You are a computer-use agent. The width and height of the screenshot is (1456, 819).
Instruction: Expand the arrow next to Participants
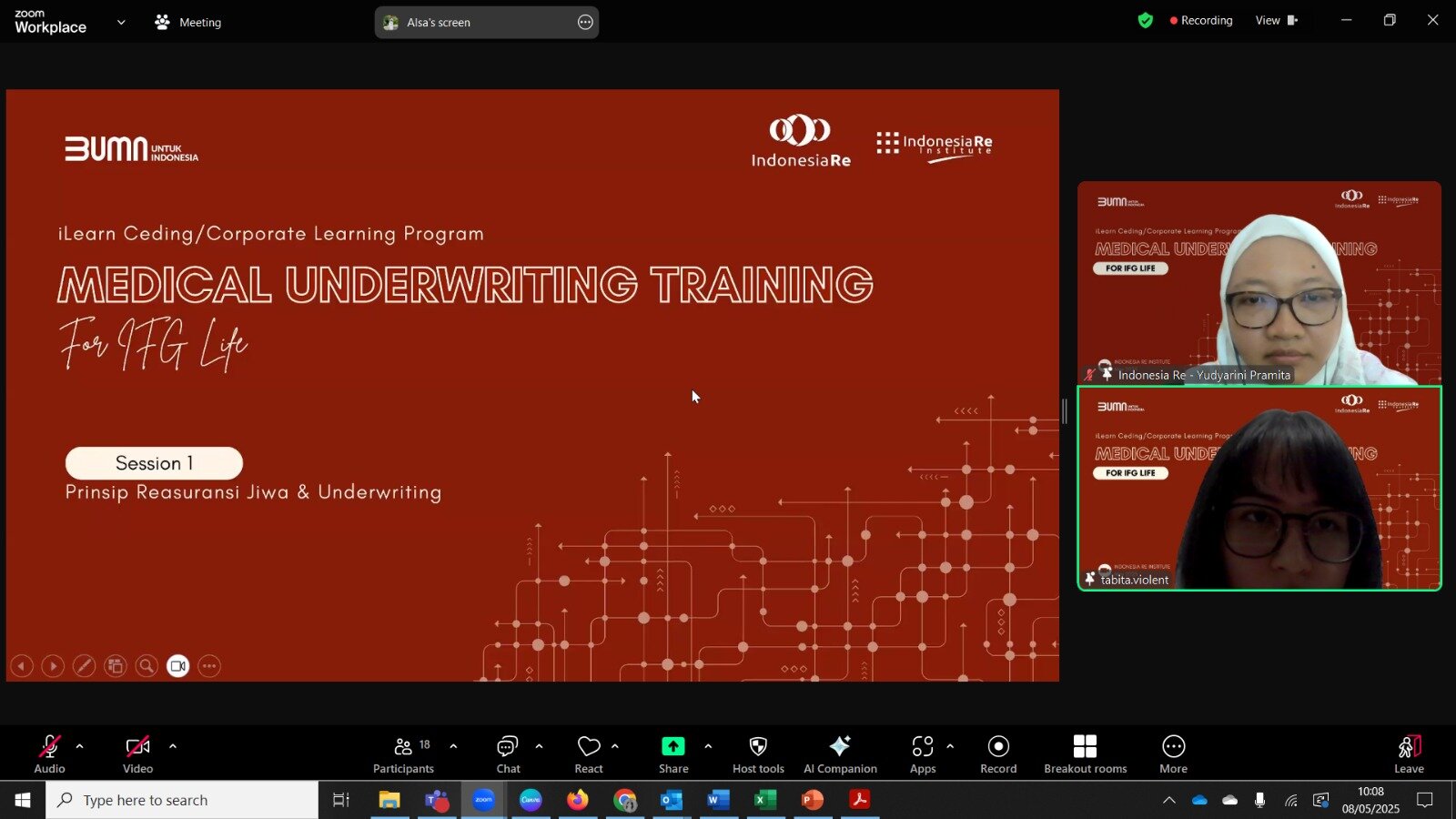tap(453, 746)
